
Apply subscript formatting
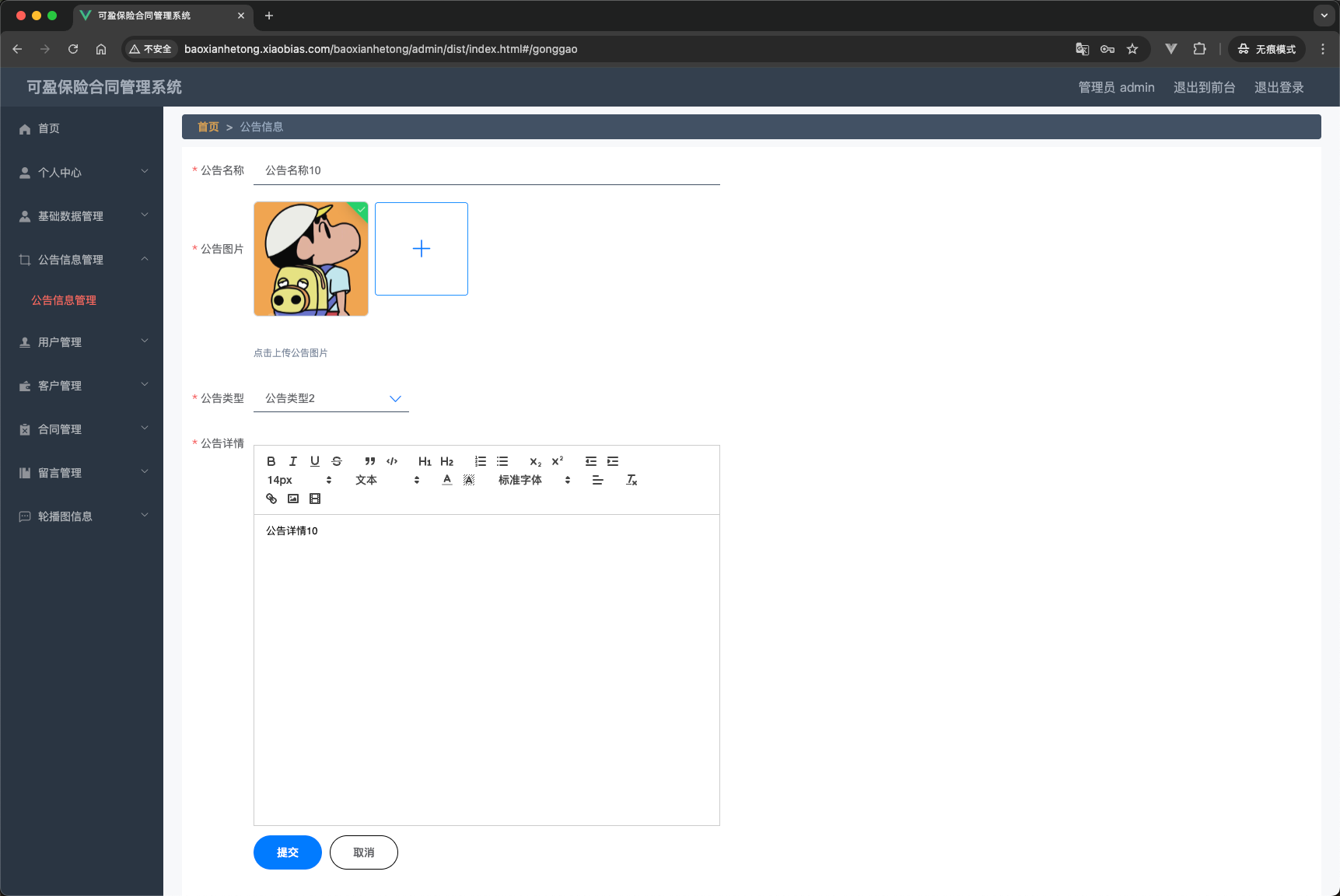coord(536,461)
